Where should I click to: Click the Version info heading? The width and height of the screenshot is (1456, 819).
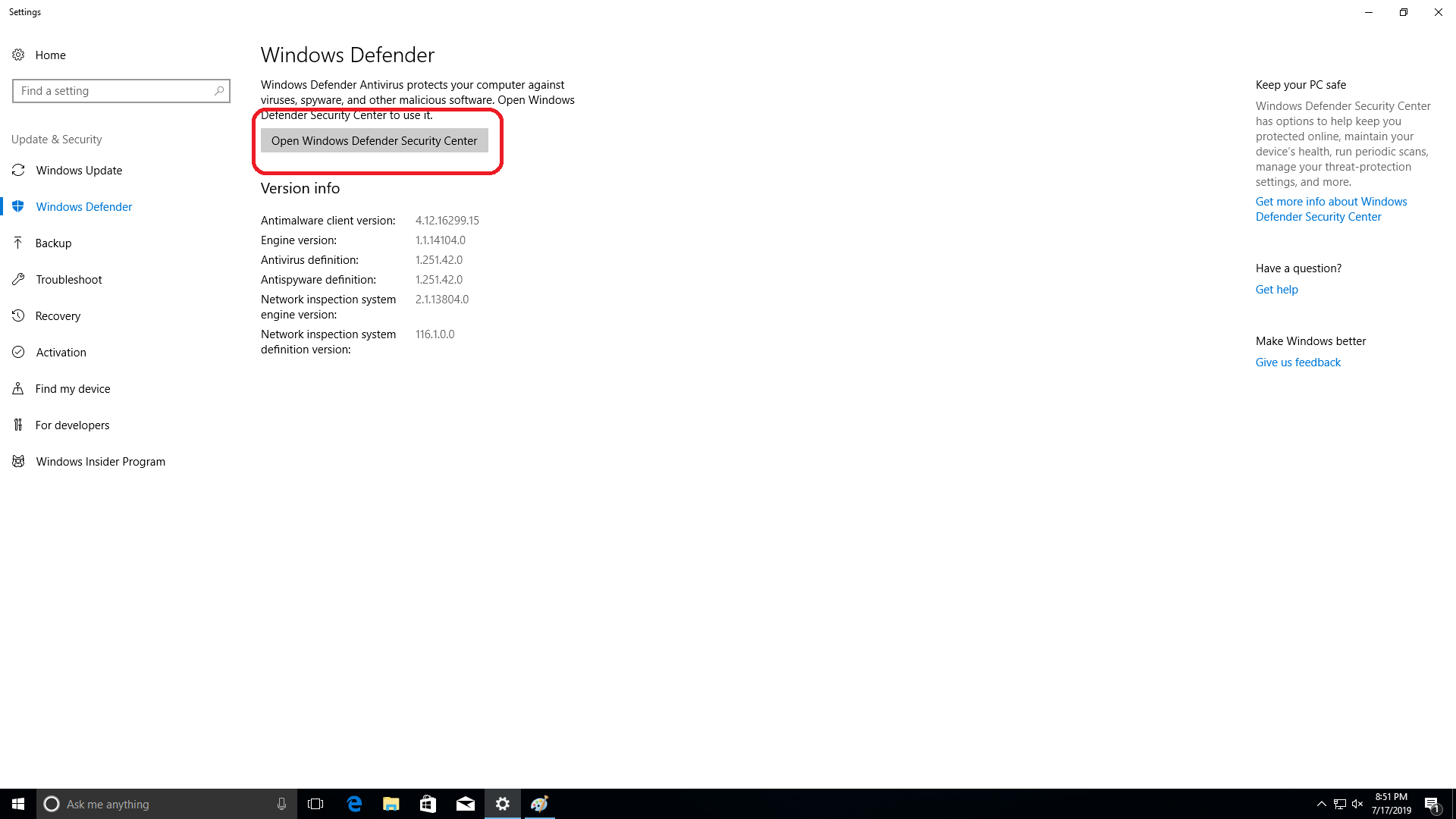pos(300,188)
